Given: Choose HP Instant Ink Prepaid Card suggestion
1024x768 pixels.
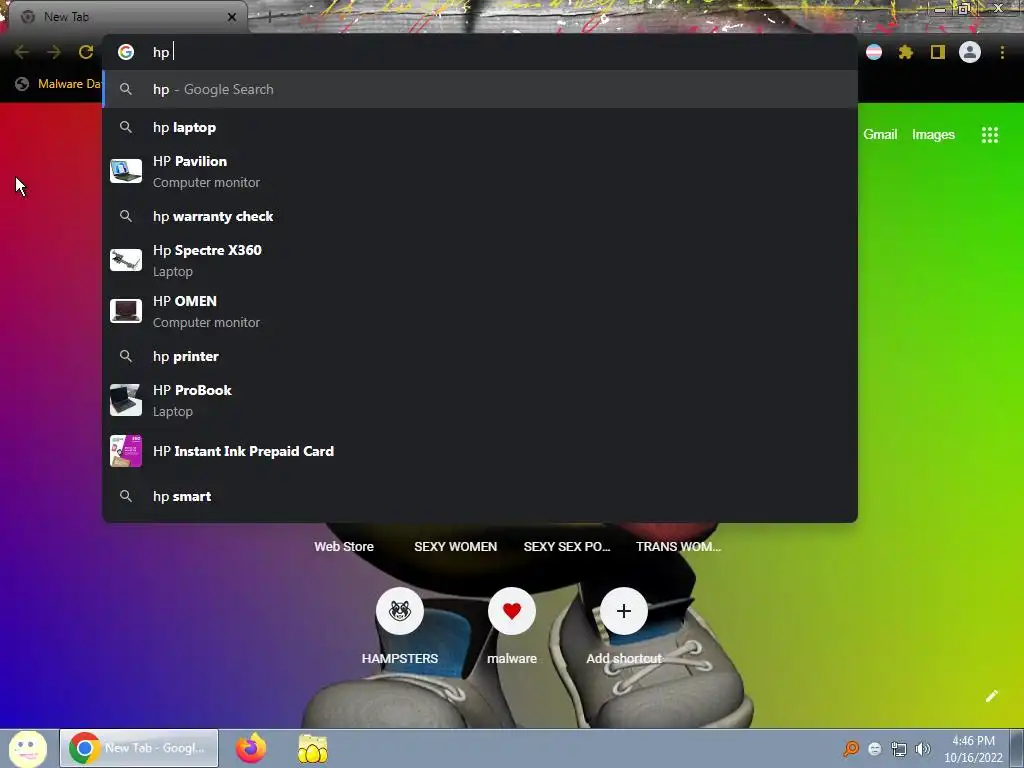Looking at the screenshot, I should [480, 451].
